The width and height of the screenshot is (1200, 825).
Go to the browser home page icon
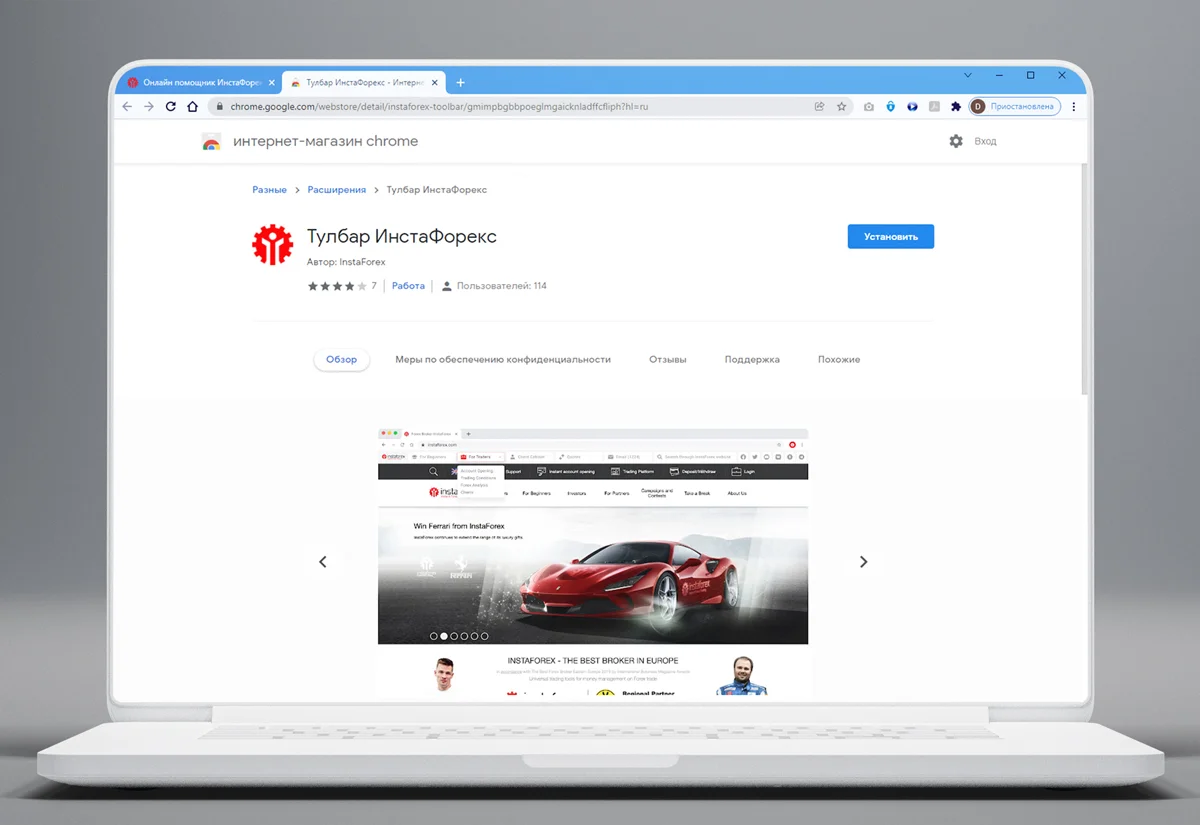point(192,107)
